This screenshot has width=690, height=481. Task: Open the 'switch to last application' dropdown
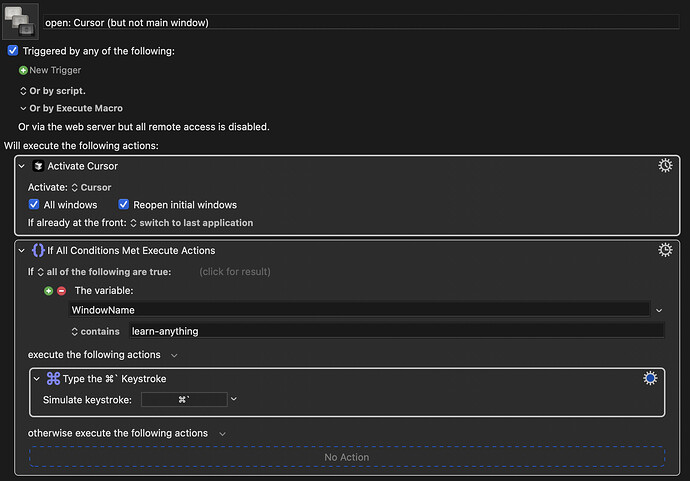pyautogui.click(x=190, y=223)
